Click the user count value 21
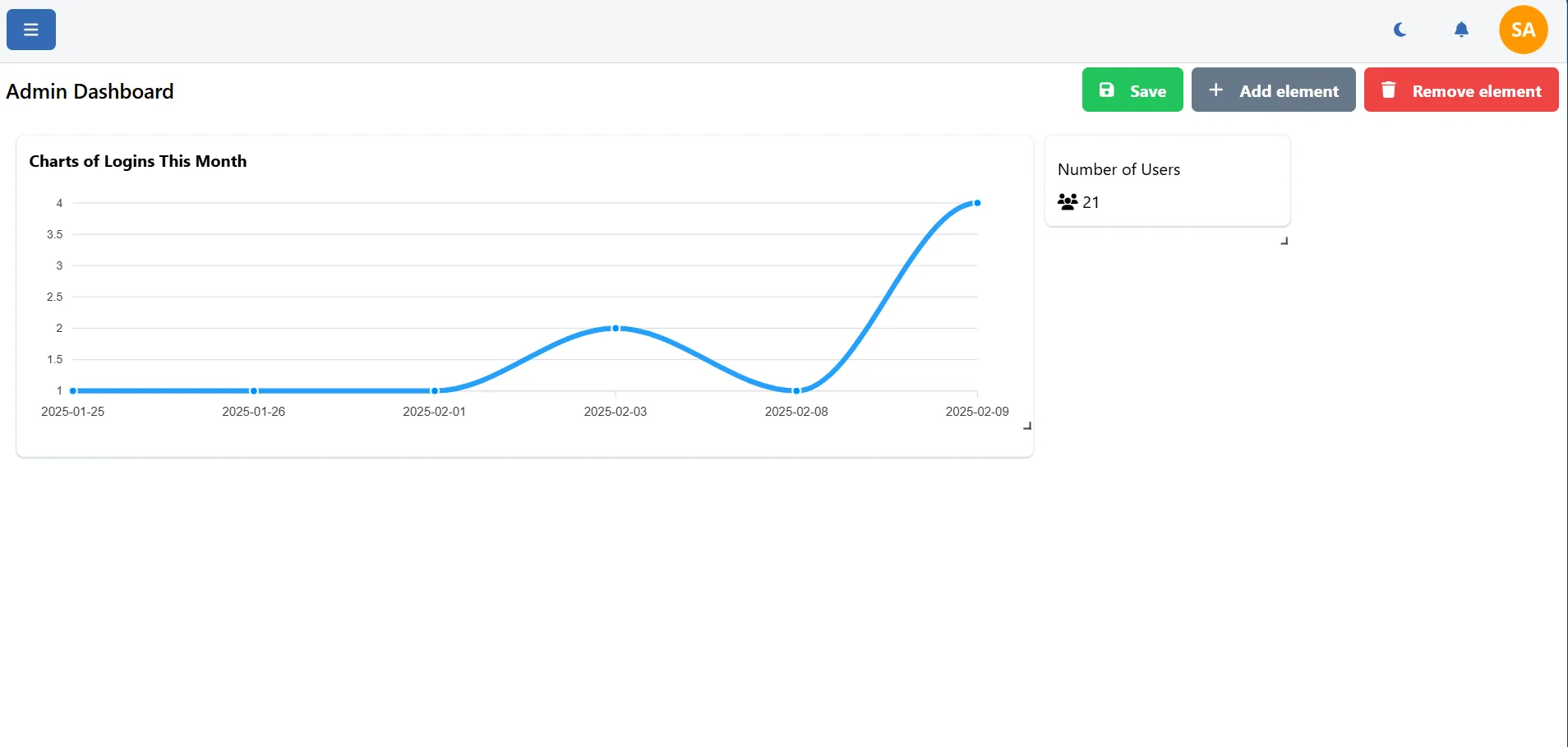The height and width of the screenshot is (747, 1568). pos(1091,202)
